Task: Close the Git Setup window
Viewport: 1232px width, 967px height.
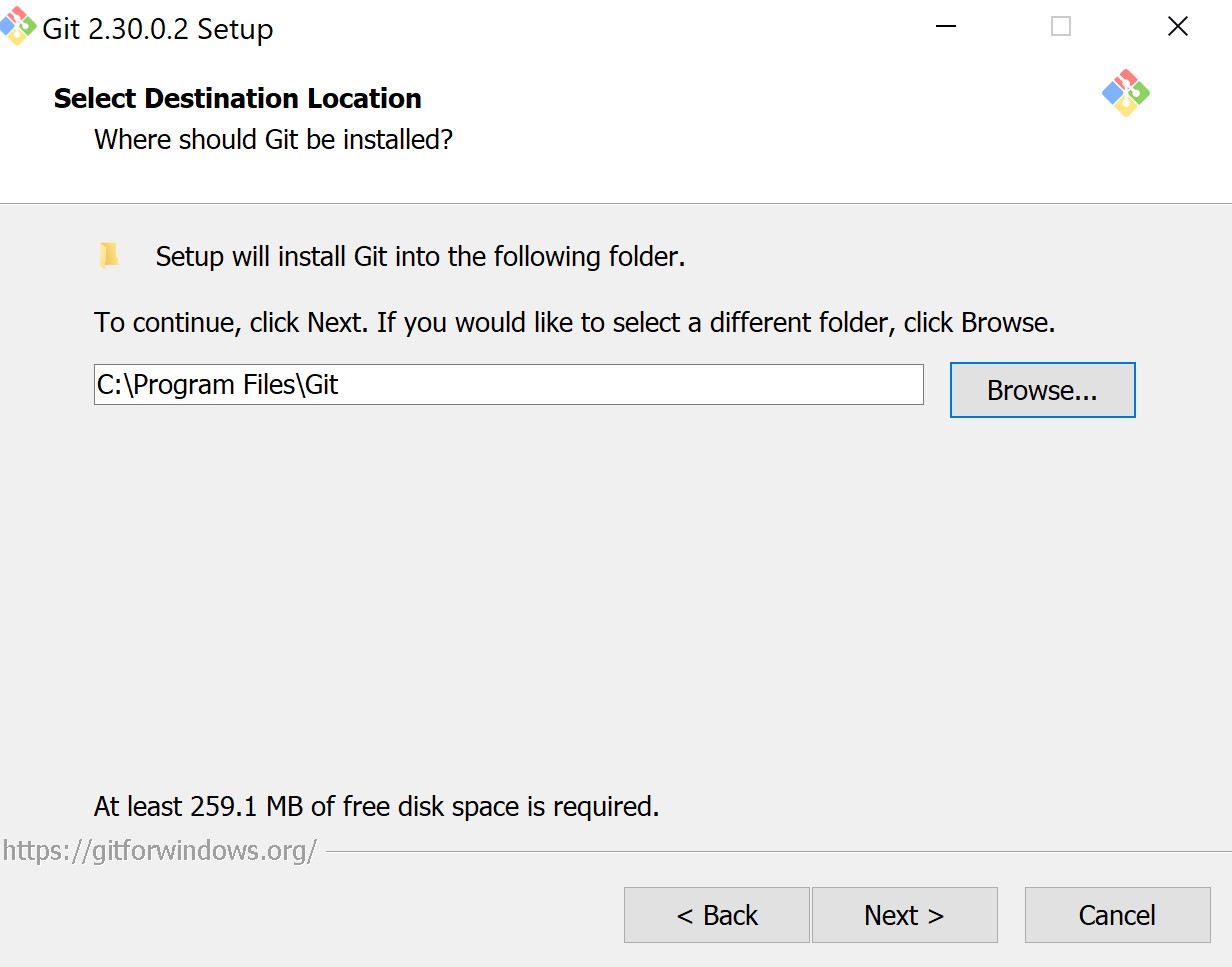Action: [1178, 27]
